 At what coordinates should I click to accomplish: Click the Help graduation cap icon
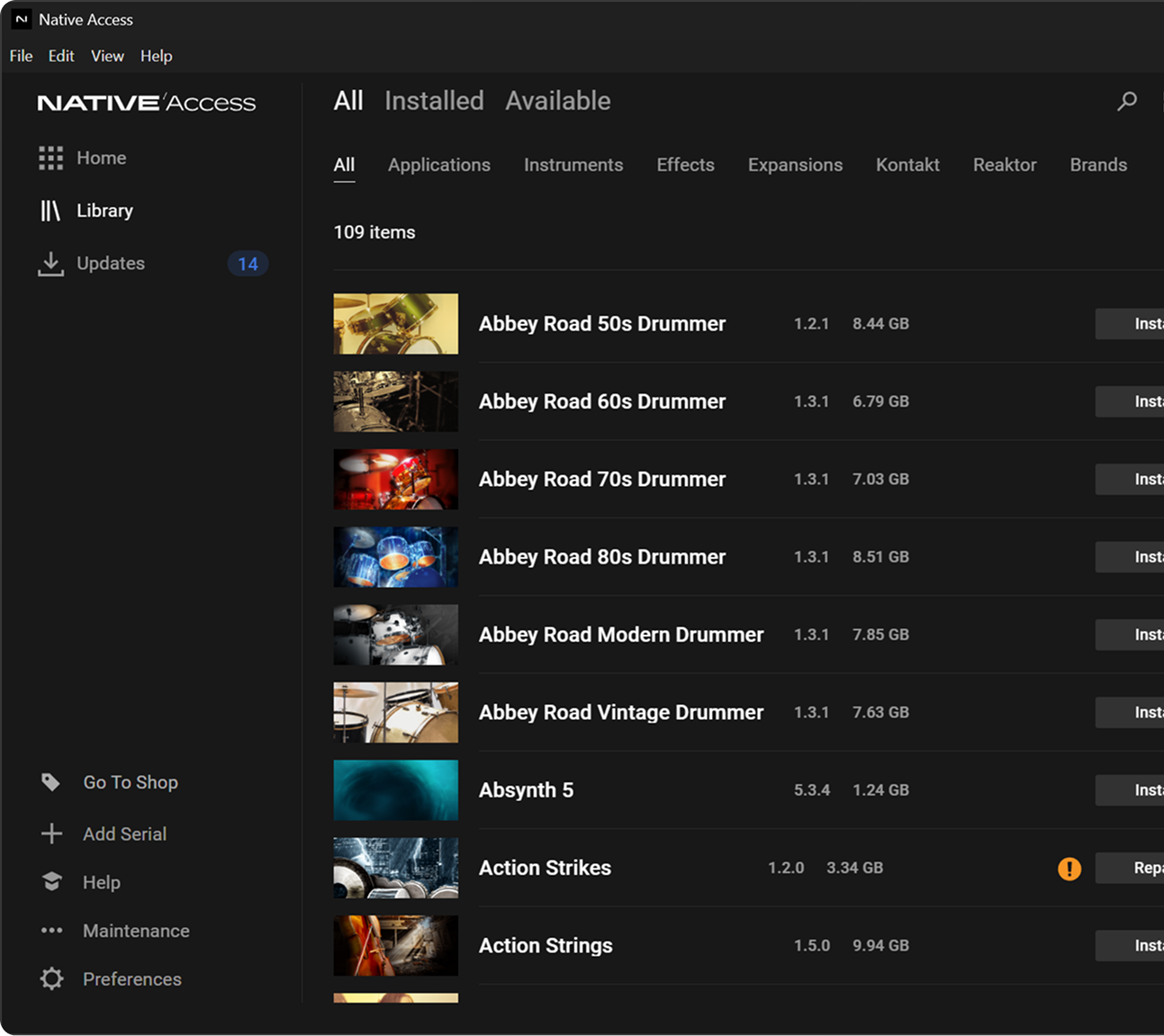51,882
